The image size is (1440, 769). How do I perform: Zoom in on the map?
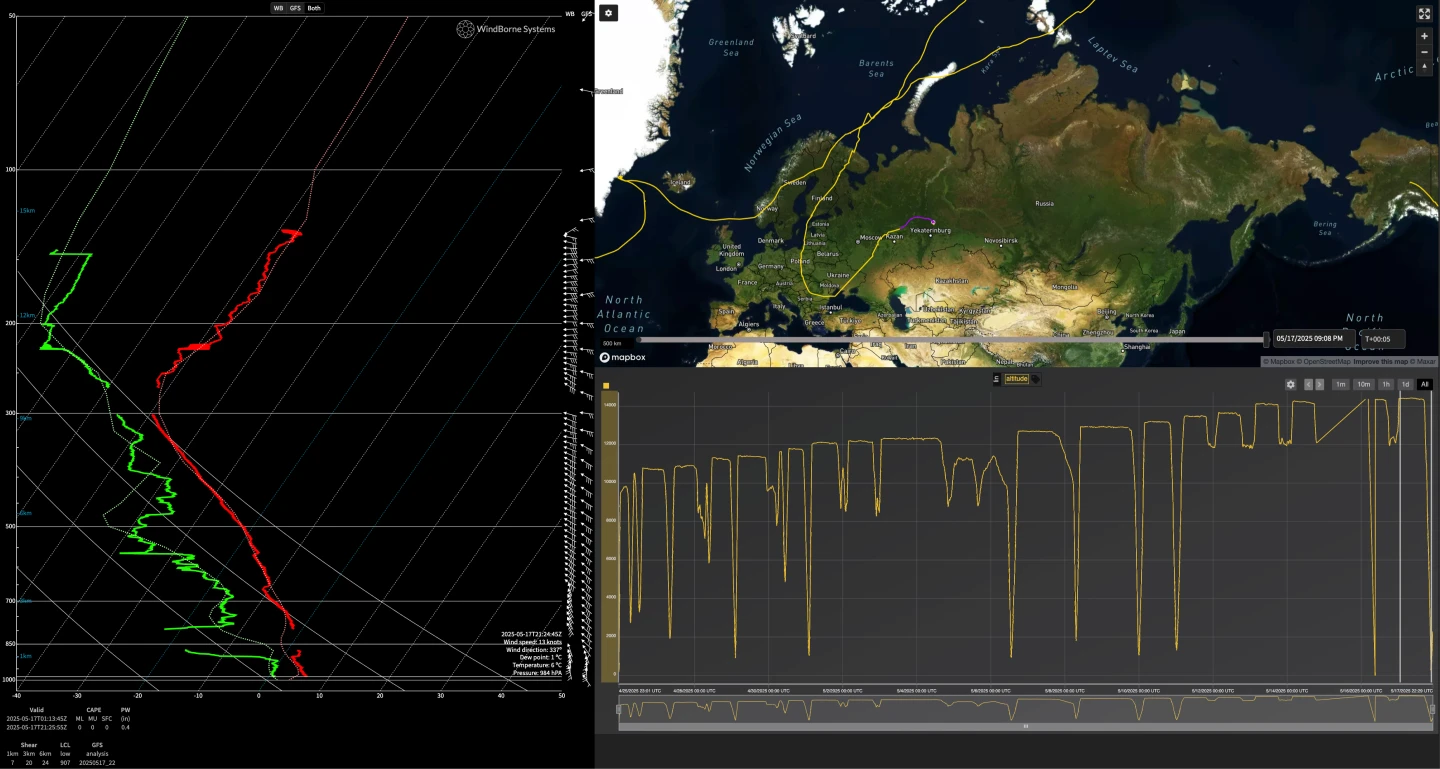tap(1424, 36)
